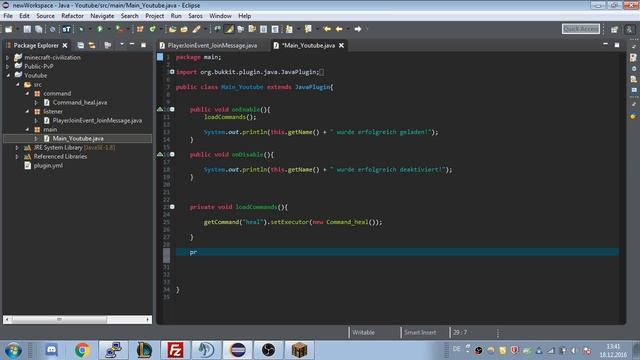Open the File menu
Viewport: 640px width, 360px height.
[x=8, y=16]
